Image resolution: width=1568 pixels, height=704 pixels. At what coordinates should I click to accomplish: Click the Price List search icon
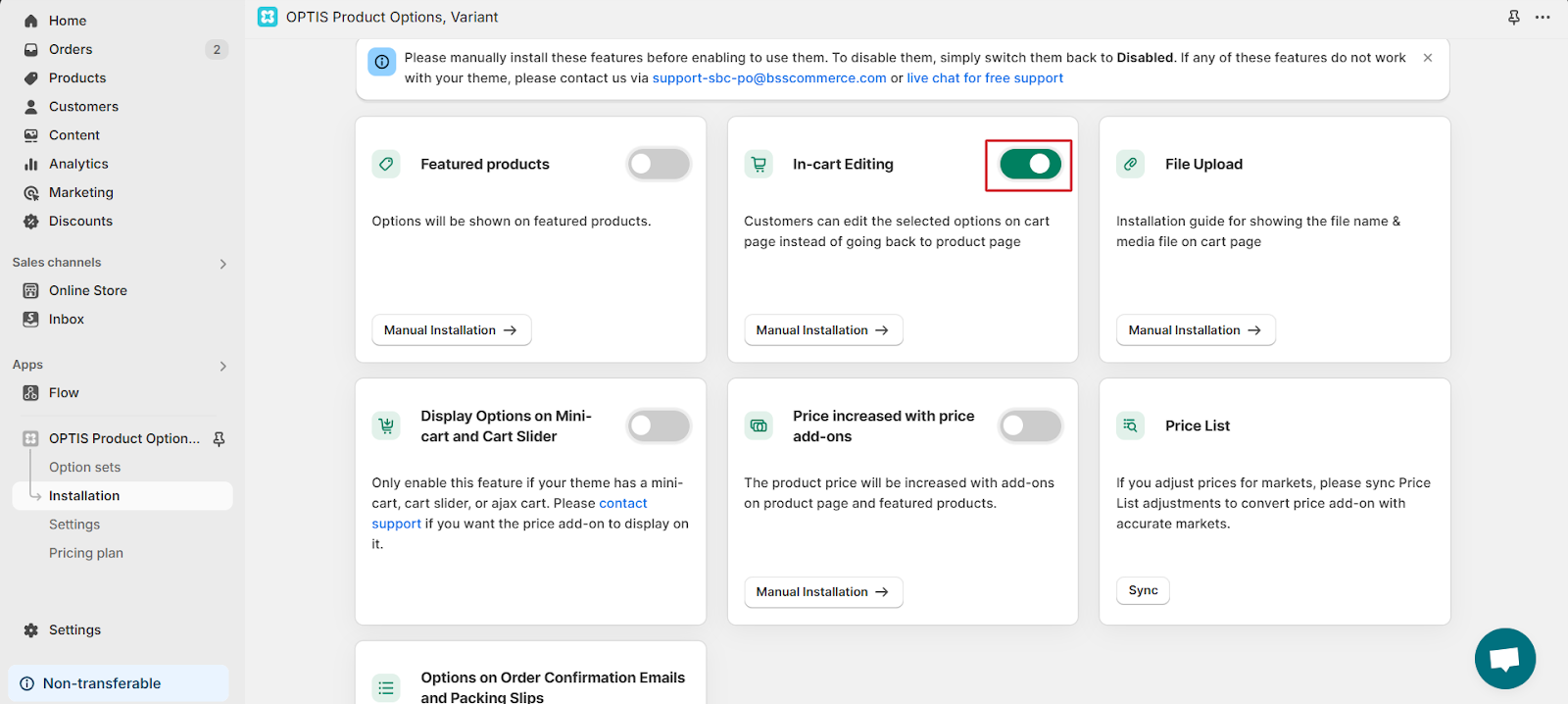click(1131, 426)
